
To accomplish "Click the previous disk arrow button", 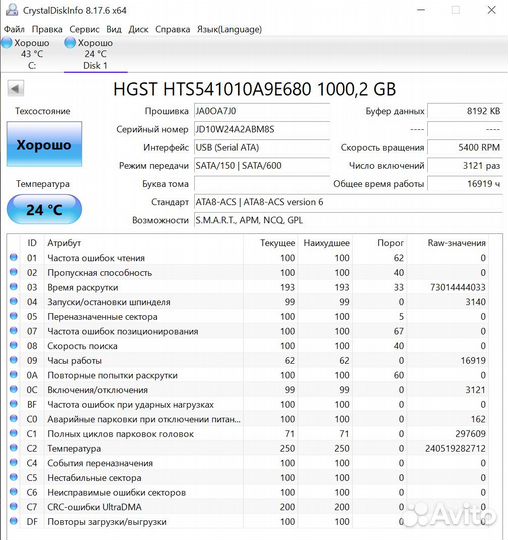I will (15, 89).
